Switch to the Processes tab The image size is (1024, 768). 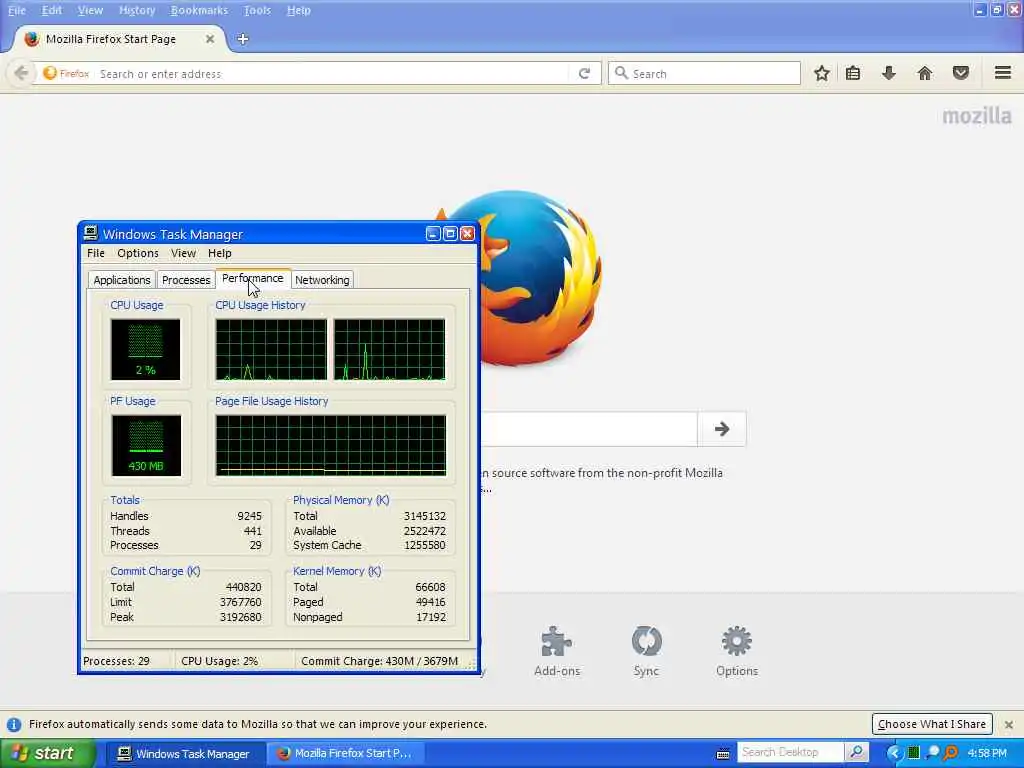click(x=186, y=280)
